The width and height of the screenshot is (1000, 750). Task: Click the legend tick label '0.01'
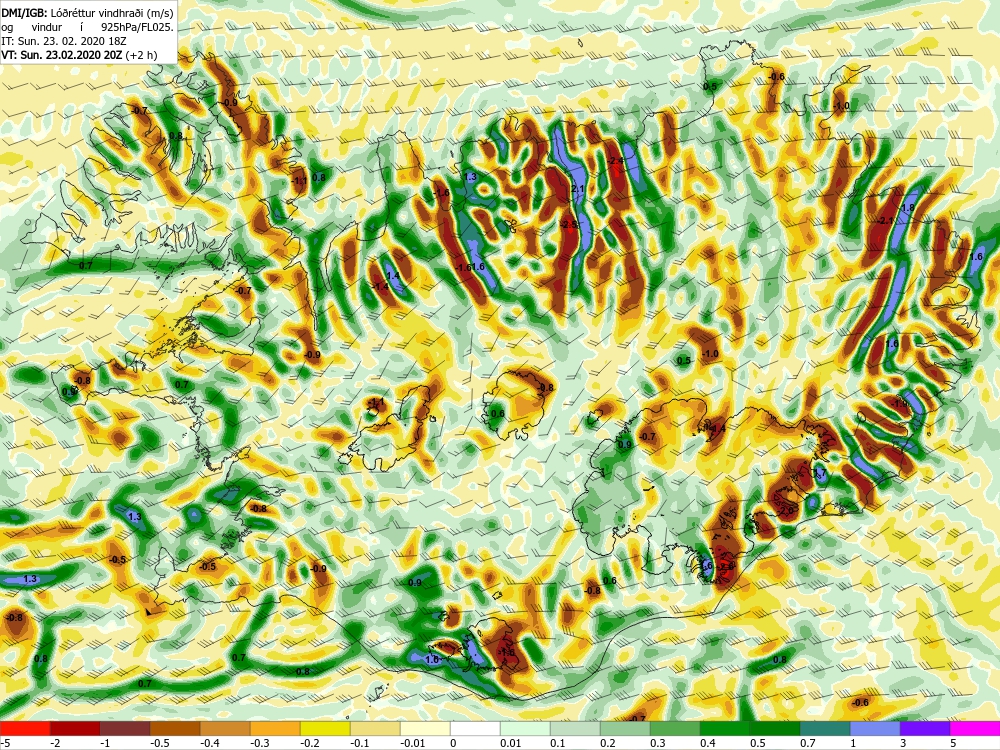(x=511, y=743)
